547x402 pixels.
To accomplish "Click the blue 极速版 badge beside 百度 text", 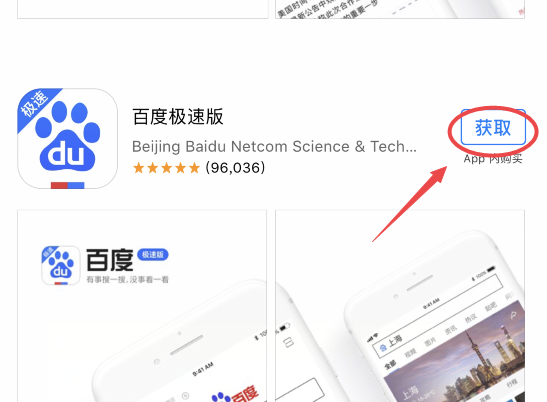I will point(153,254).
